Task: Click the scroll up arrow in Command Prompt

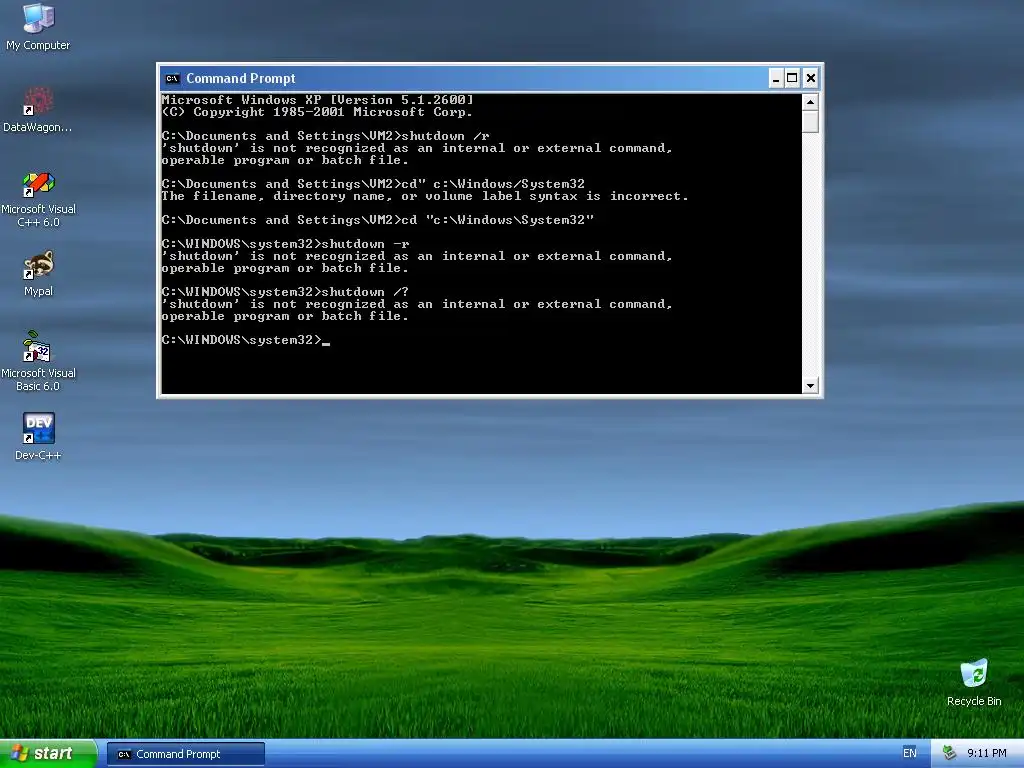Action: (810, 102)
